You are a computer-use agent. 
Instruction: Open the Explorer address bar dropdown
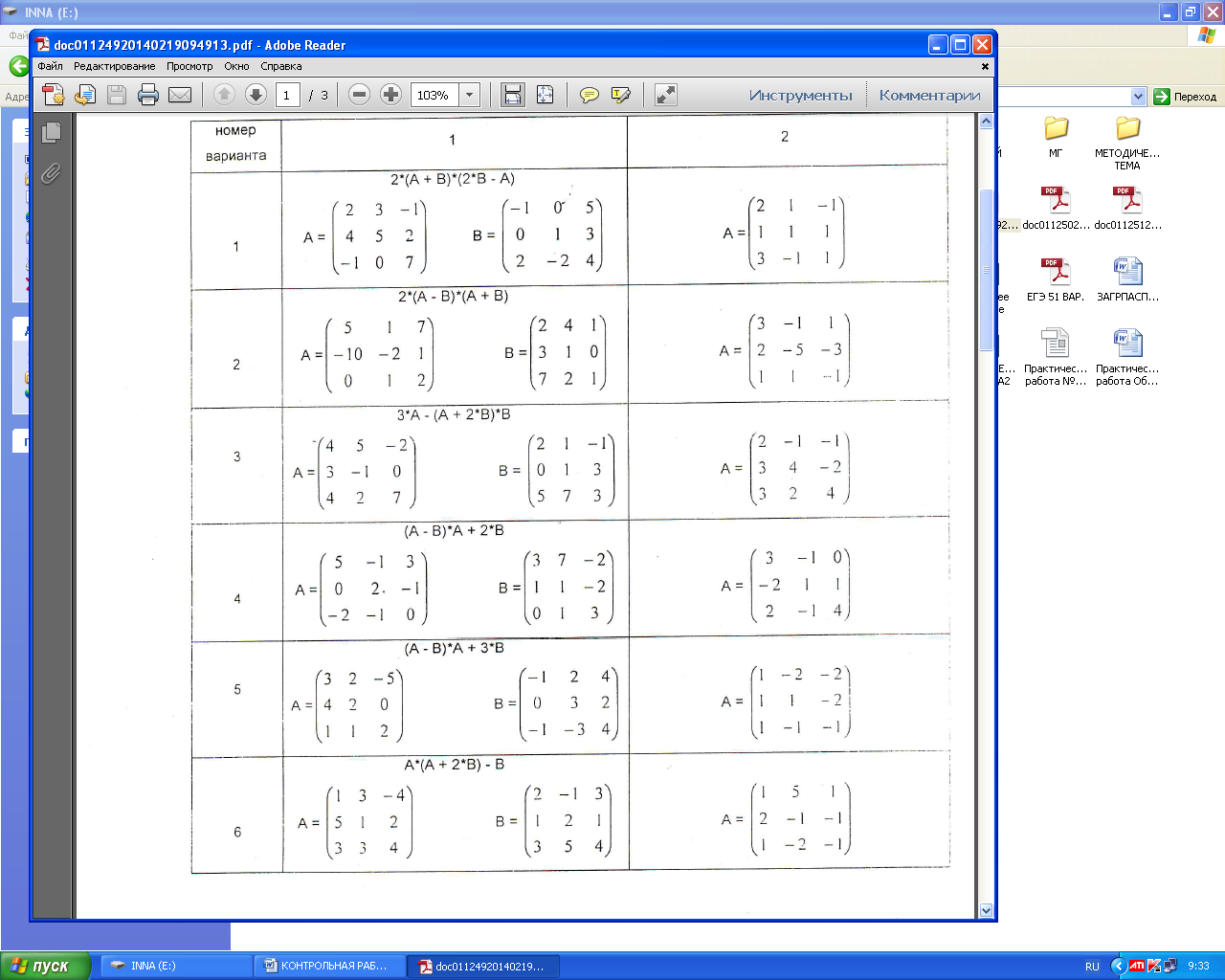[1138, 97]
